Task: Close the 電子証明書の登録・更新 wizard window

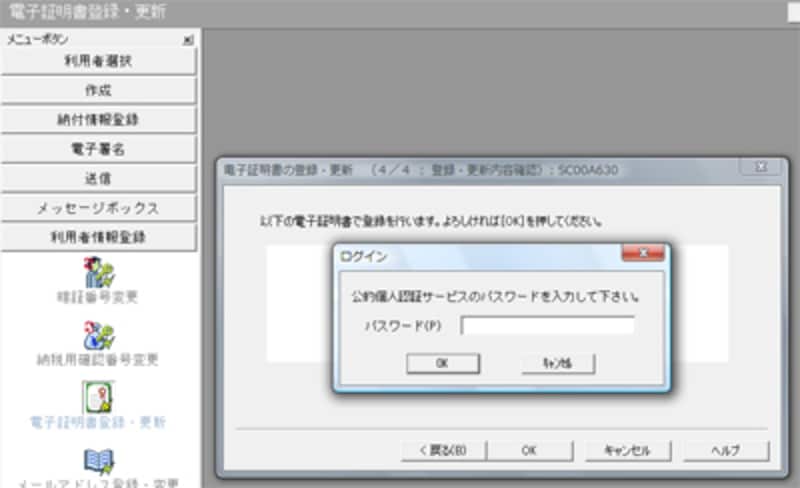Action: point(761,166)
